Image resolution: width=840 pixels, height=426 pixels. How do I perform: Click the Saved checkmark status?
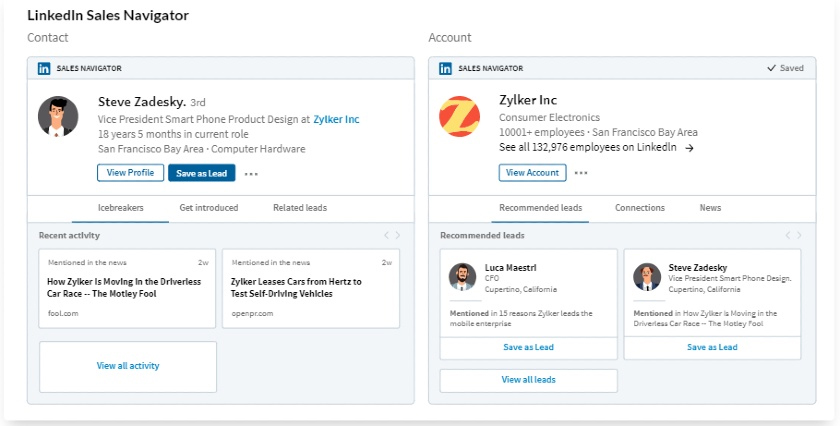pyautogui.click(x=785, y=68)
